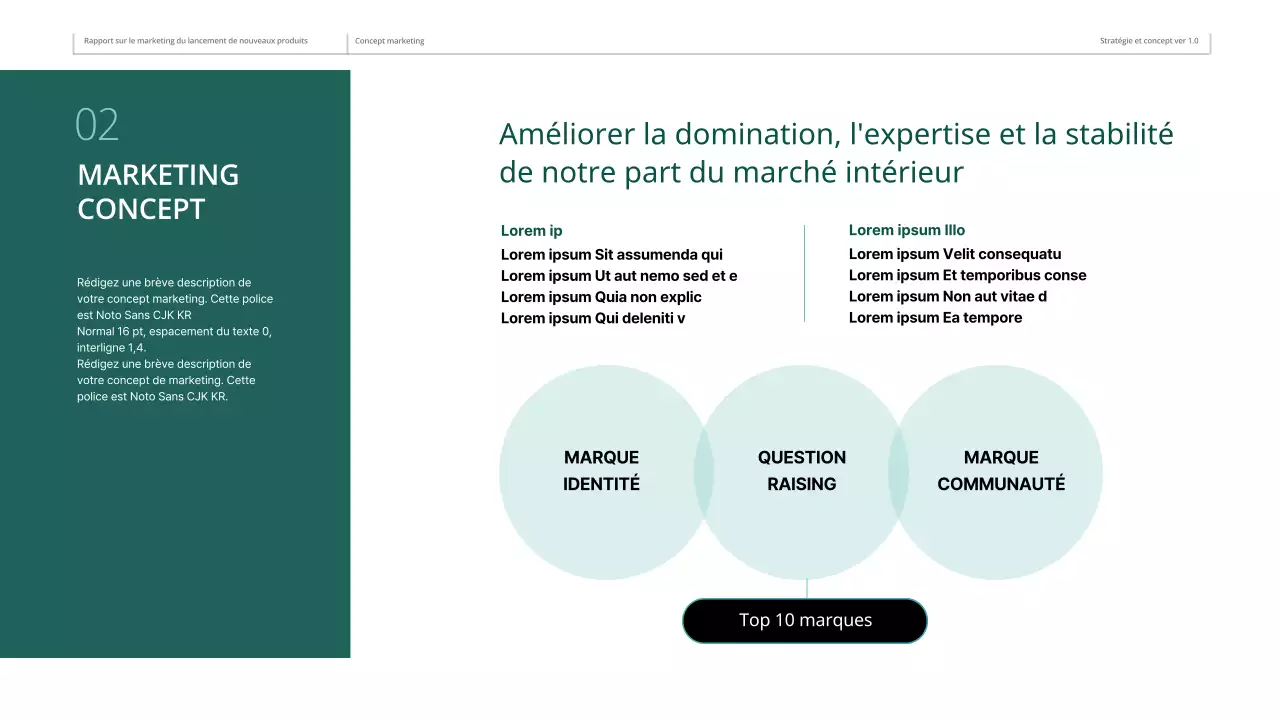Select the Ut aut nemo sed line
This screenshot has height=720, width=1280.
pyautogui.click(x=618, y=275)
